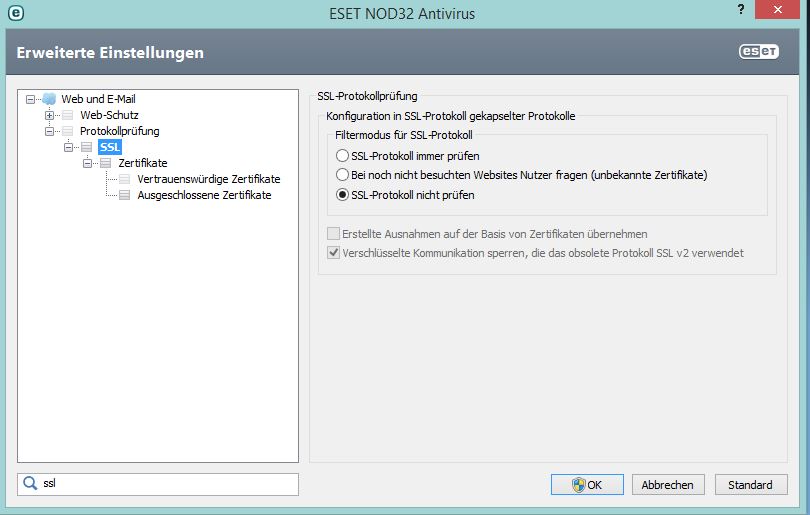The image size is (810, 515).
Task: Click the ESET logo in header
Action: coord(758,52)
